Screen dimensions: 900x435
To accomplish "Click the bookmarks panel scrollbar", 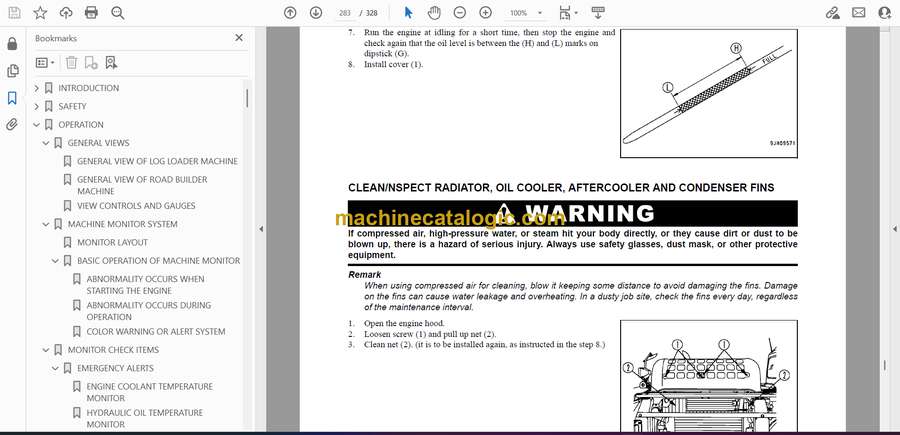I will pos(247,98).
